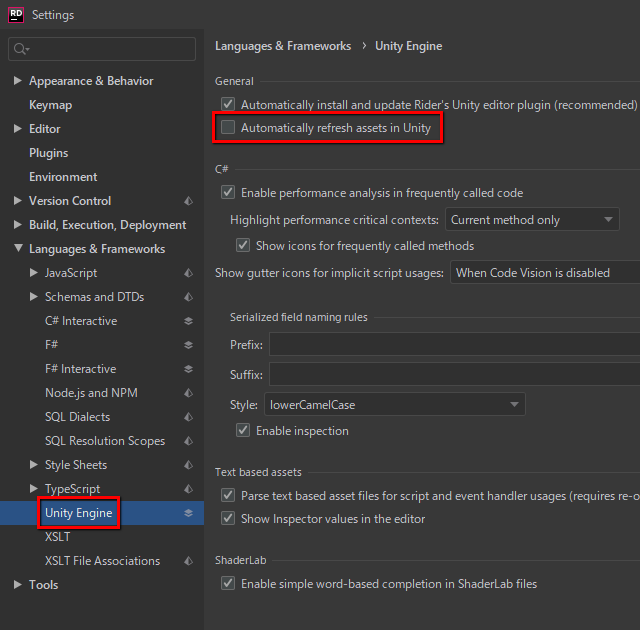The height and width of the screenshot is (630, 640).
Task: Expand the Schemas and DTDs node
Action: [x=34, y=297]
